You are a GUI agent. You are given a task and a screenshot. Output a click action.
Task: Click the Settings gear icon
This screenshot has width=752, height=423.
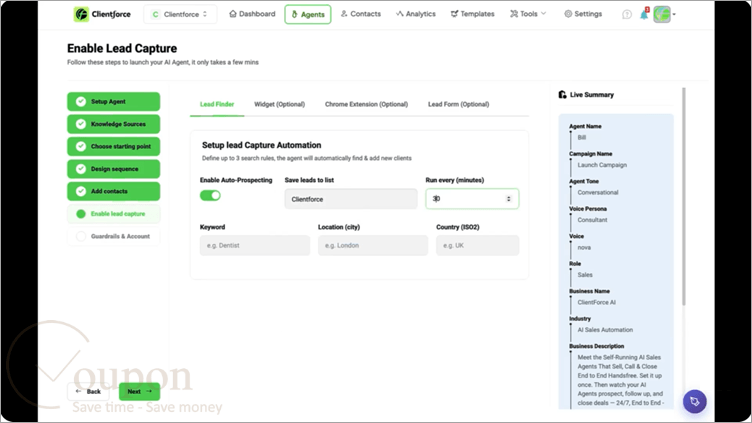[x=568, y=14]
